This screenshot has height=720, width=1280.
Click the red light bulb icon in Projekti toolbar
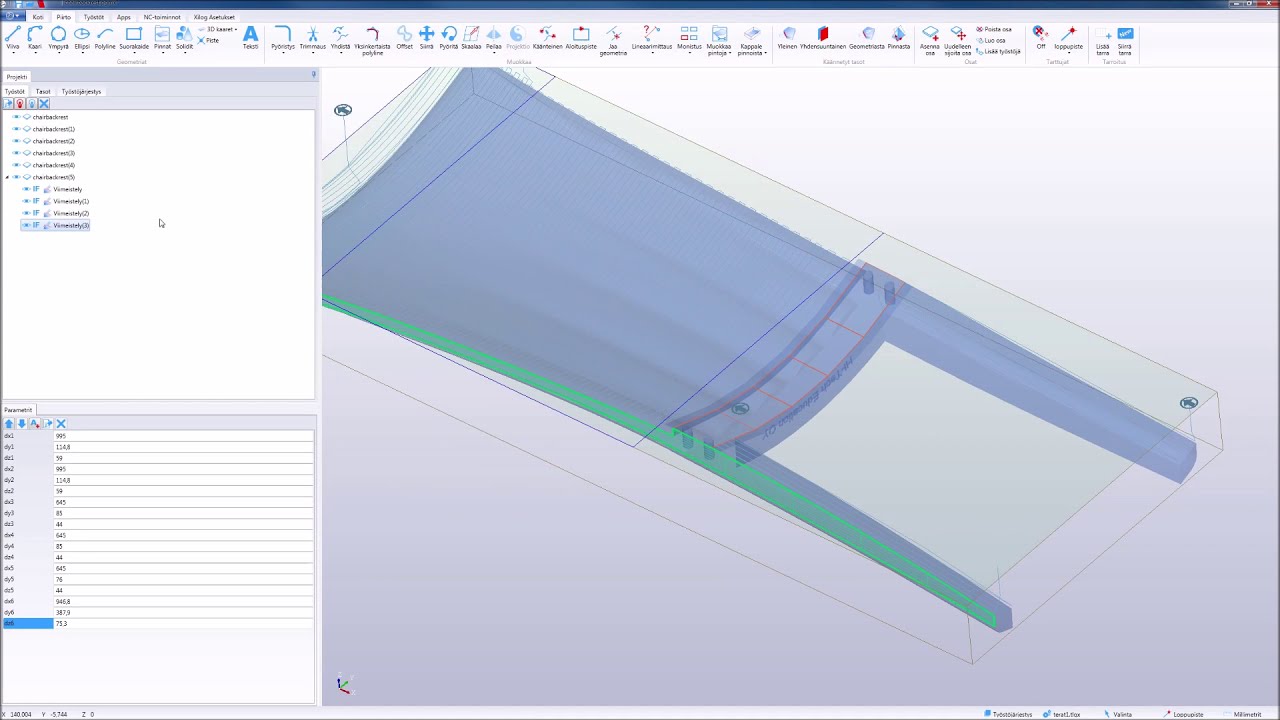tap(20, 104)
